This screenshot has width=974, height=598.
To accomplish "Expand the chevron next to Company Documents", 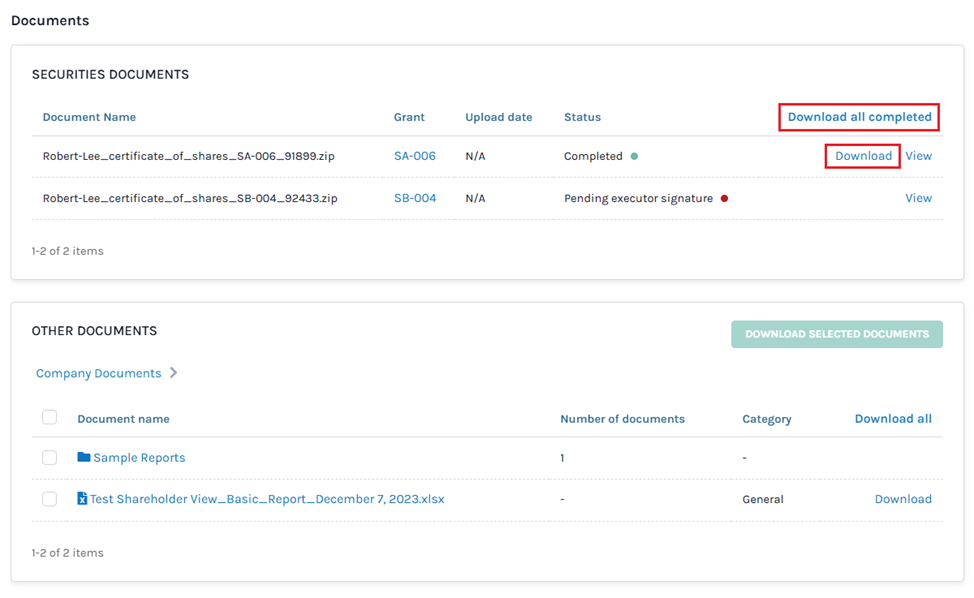I will 173,373.
